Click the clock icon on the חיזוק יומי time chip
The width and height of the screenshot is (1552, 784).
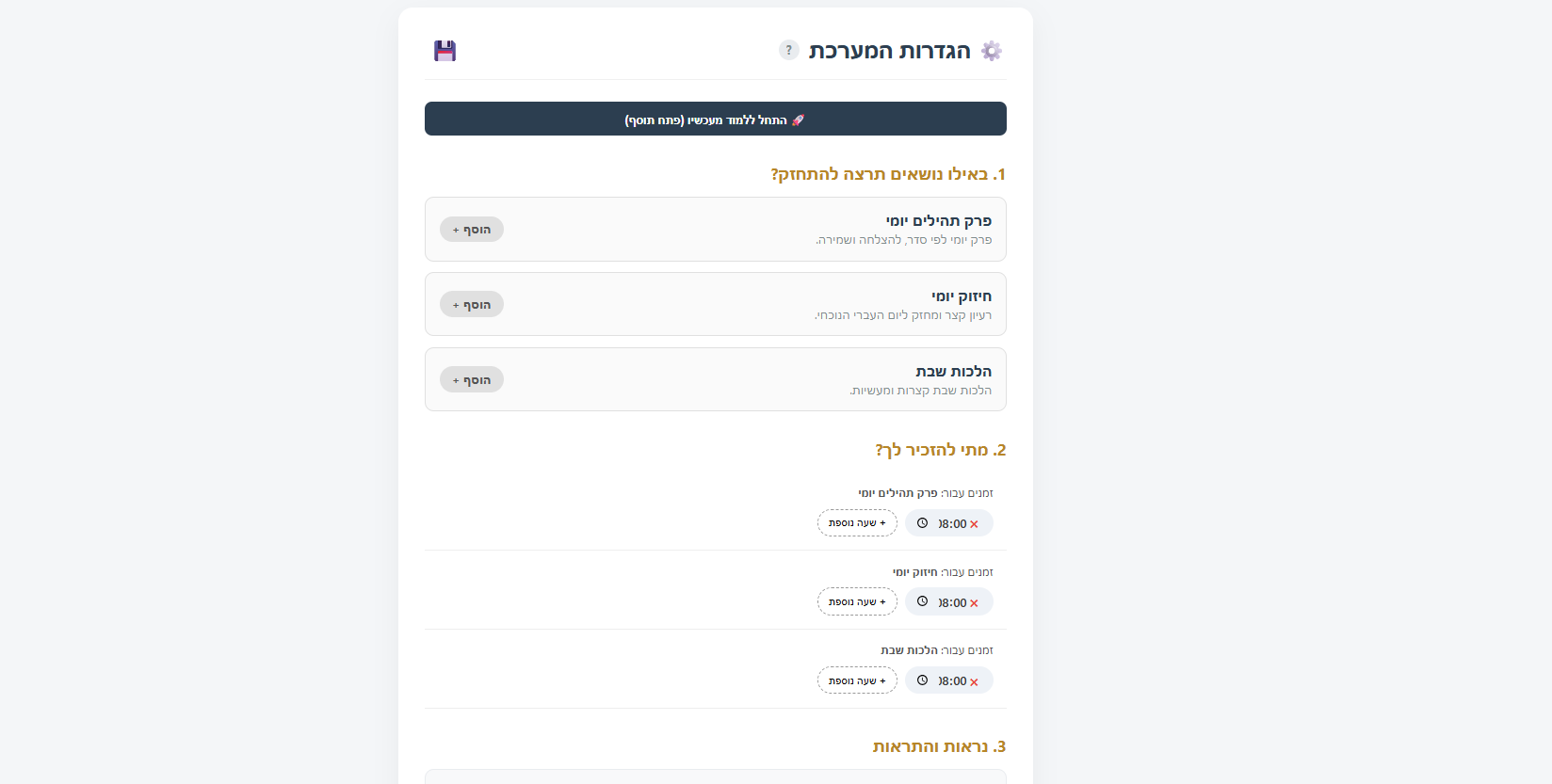click(922, 601)
